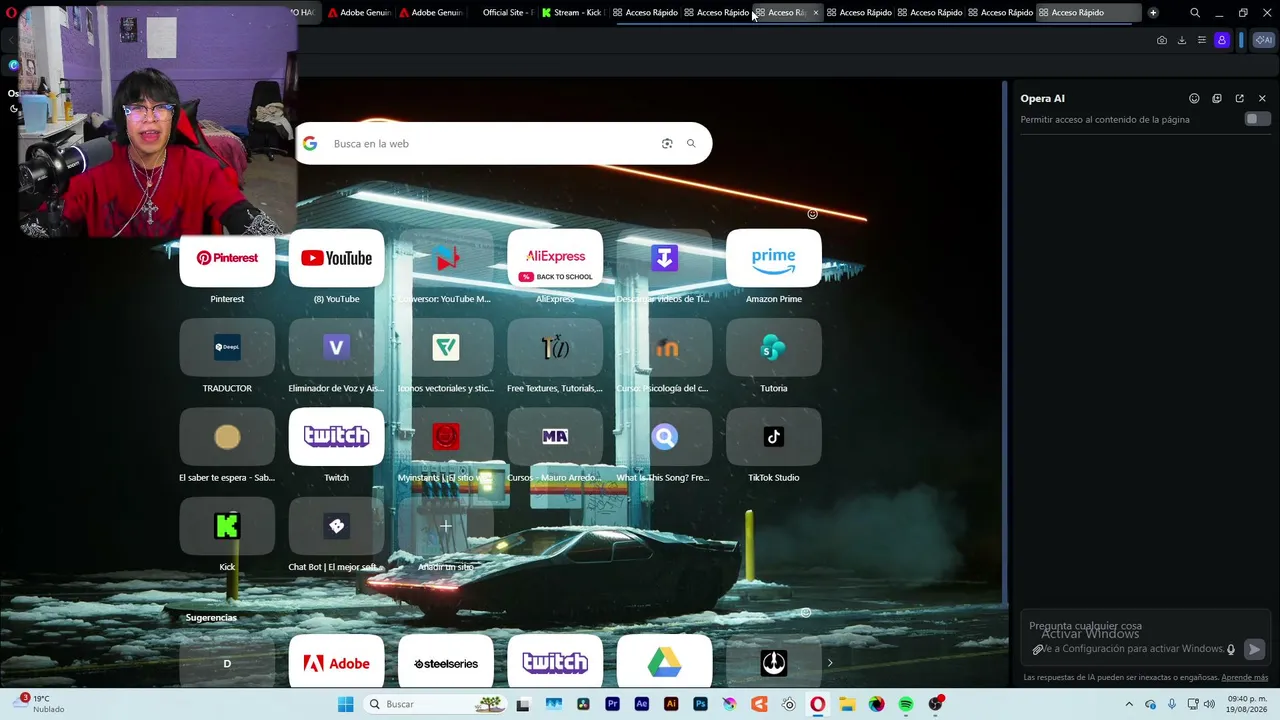Image resolution: width=1280 pixels, height=720 pixels.
Task: Open the TRADUCTOR DeepL tile
Action: (227, 348)
